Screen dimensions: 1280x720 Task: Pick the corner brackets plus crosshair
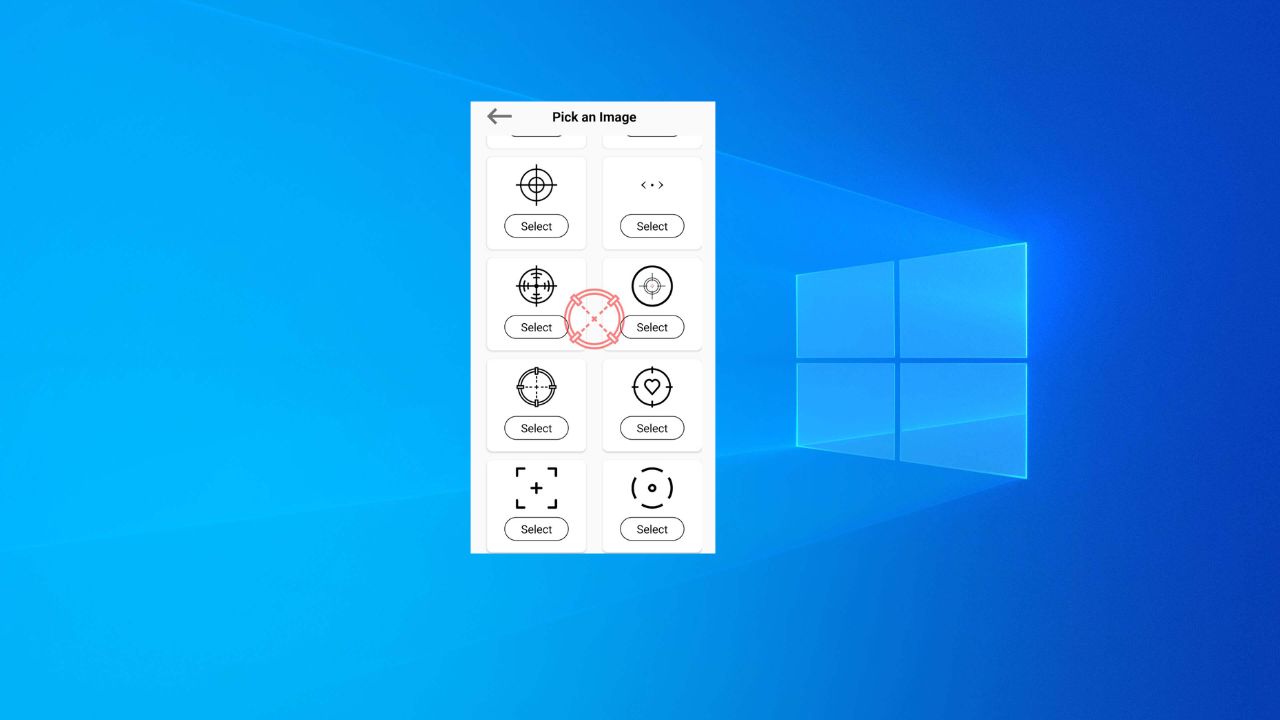[536, 488]
